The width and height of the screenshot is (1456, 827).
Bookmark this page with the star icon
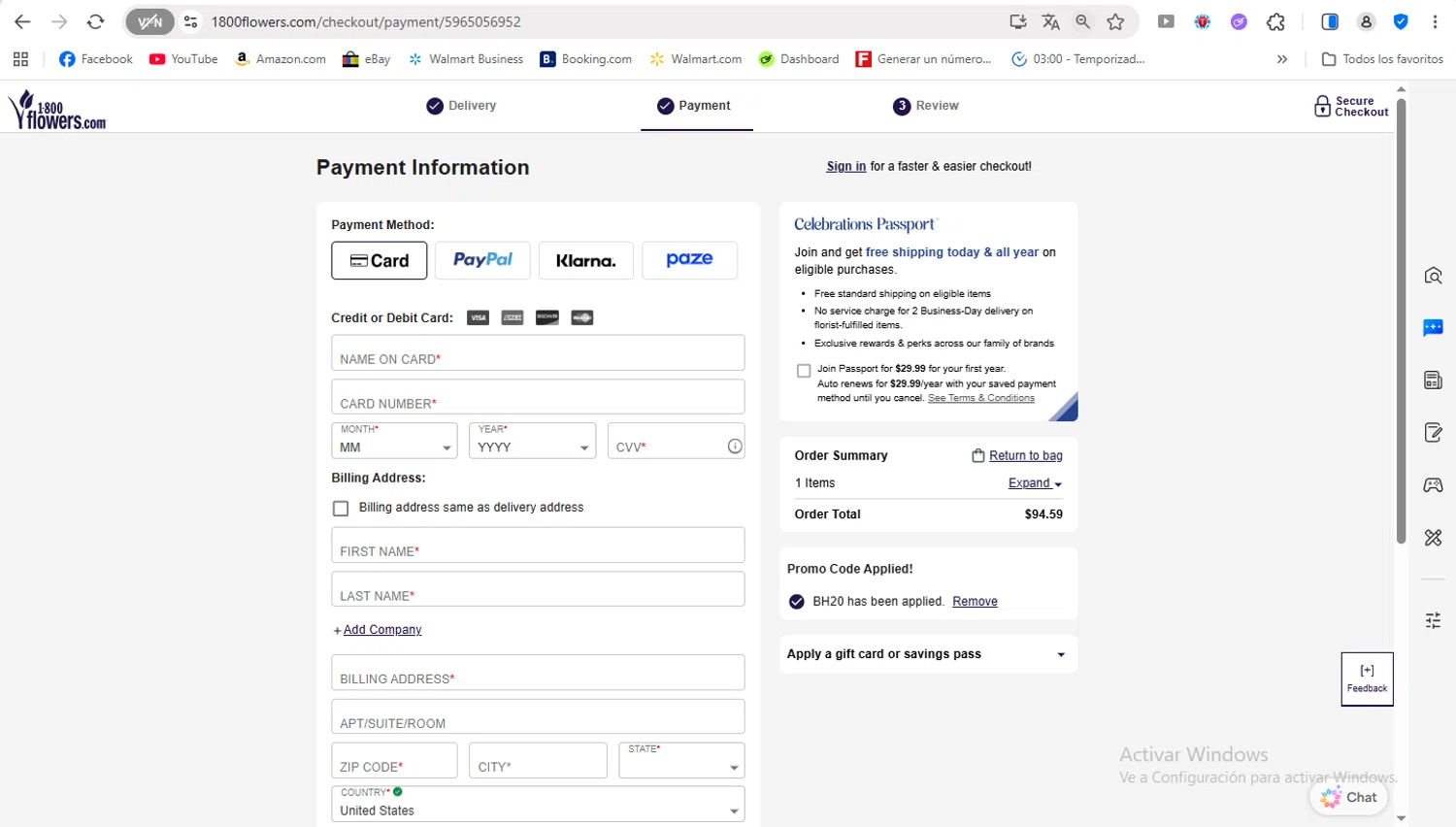point(1115,21)
